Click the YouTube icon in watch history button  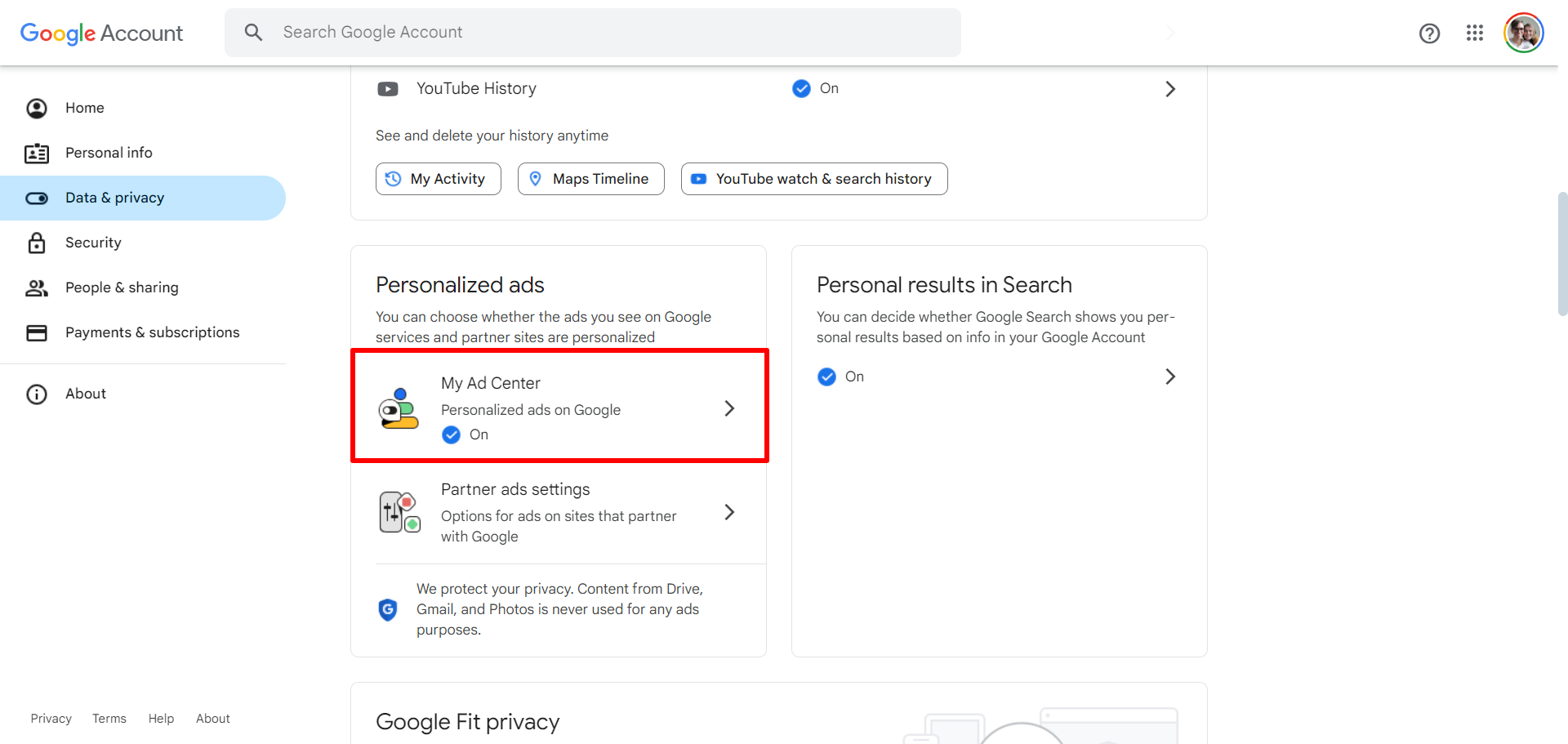coord(699,179)
